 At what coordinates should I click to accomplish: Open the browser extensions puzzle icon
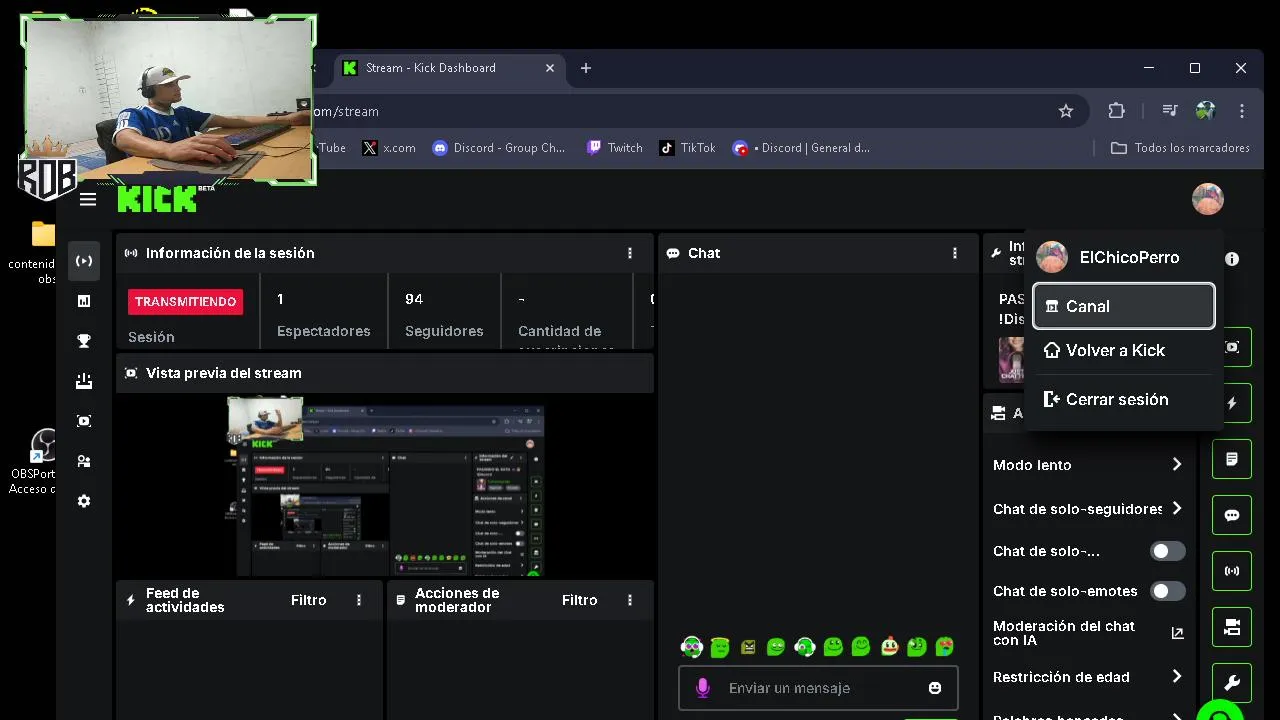click(1117, 111)
